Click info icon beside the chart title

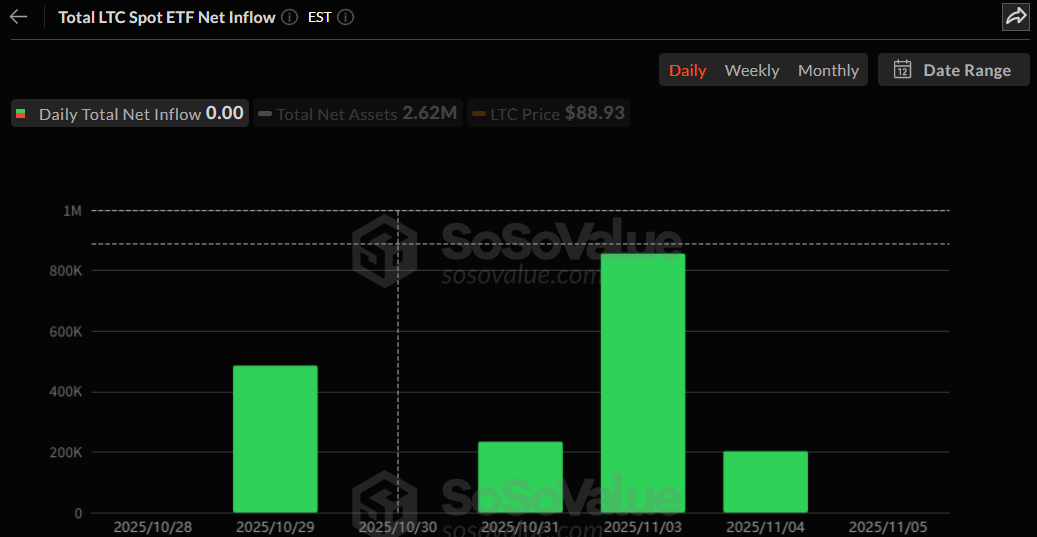point(289,17)
